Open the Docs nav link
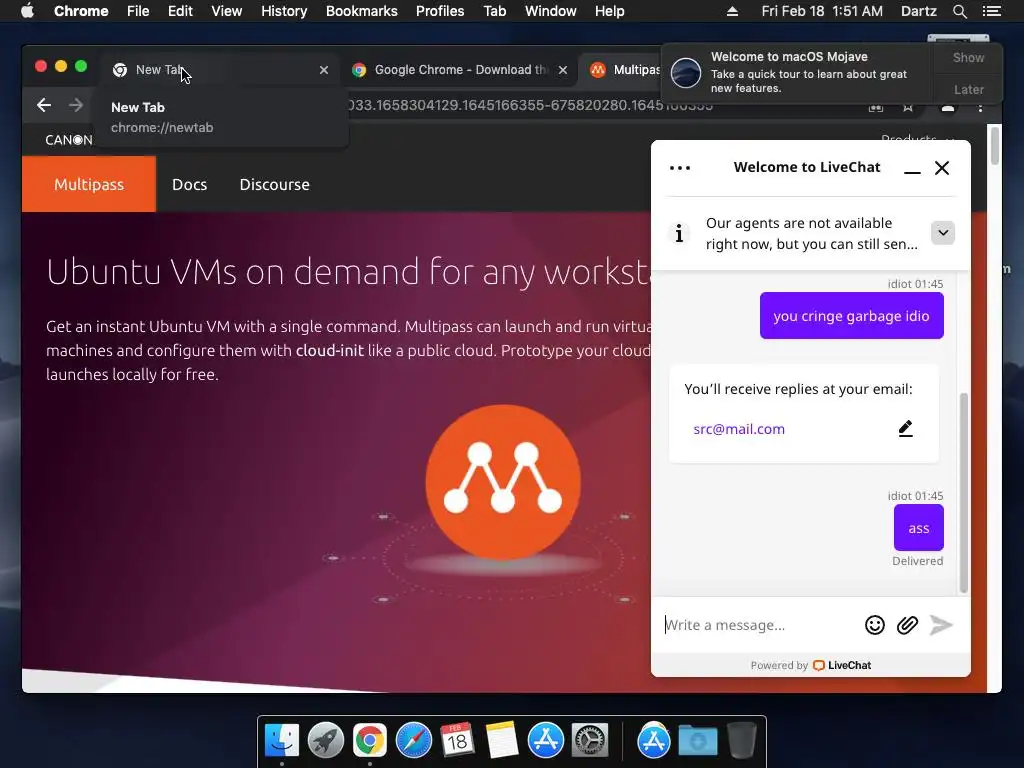Image resolution: width=1024 pixels, height=768 pixels. (x=189, y=184)
